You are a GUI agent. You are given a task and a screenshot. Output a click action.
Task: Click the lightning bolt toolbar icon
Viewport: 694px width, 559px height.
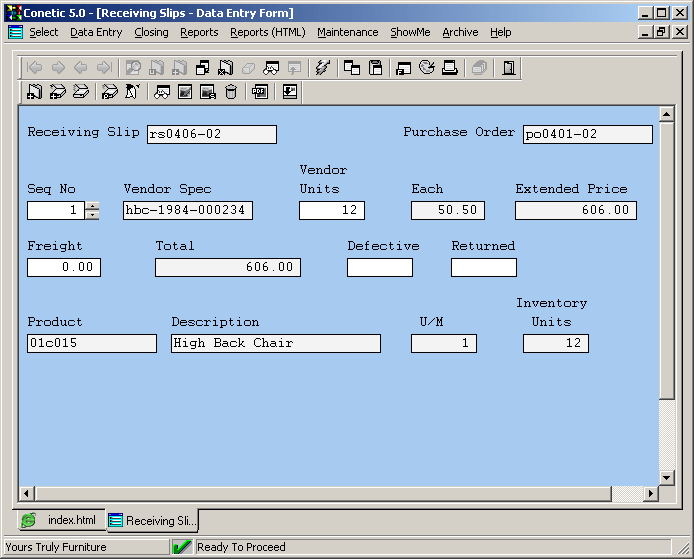coord(322,68)
